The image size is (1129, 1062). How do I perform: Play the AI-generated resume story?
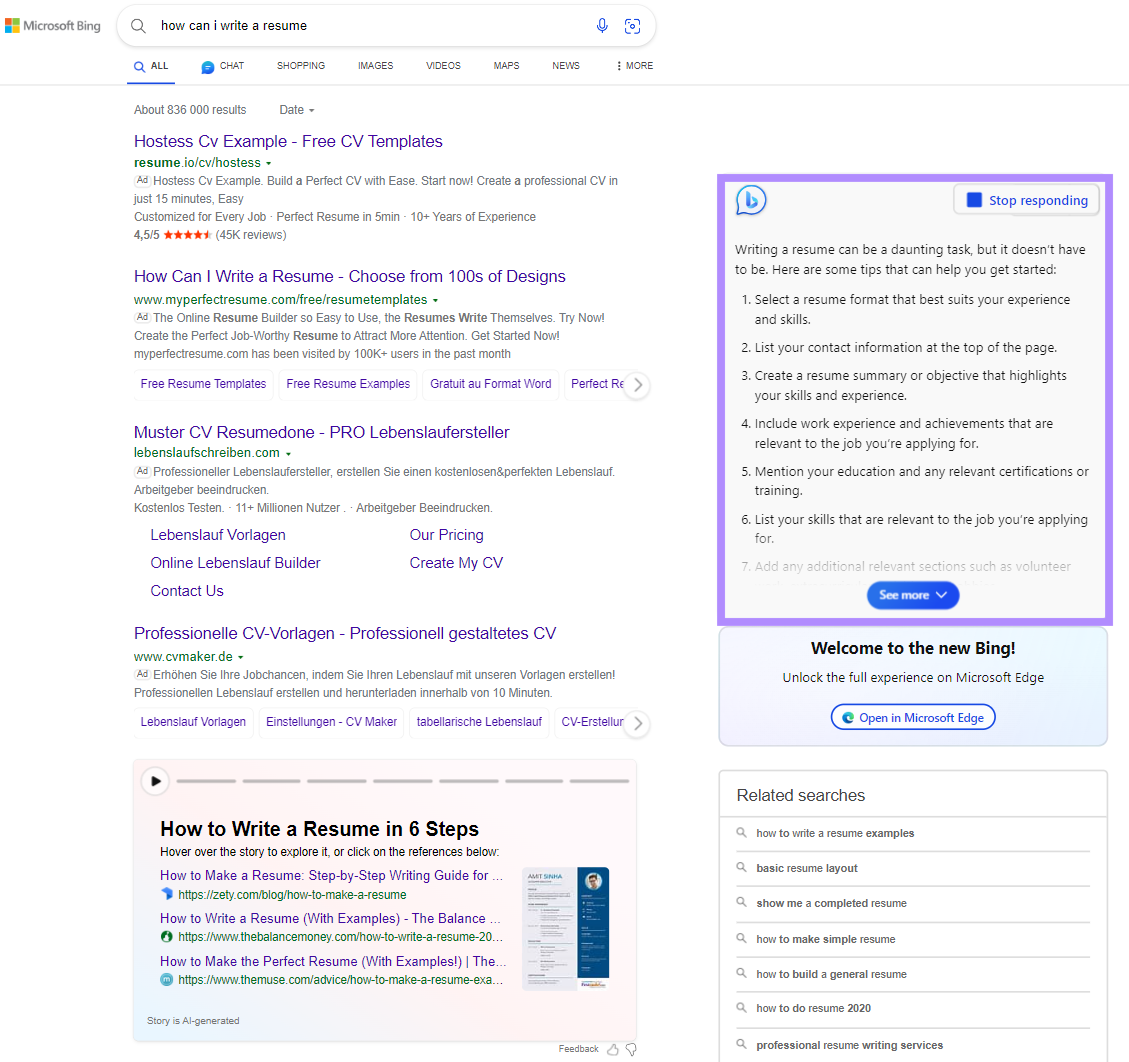pyautogui.click(x=155, y=781)
